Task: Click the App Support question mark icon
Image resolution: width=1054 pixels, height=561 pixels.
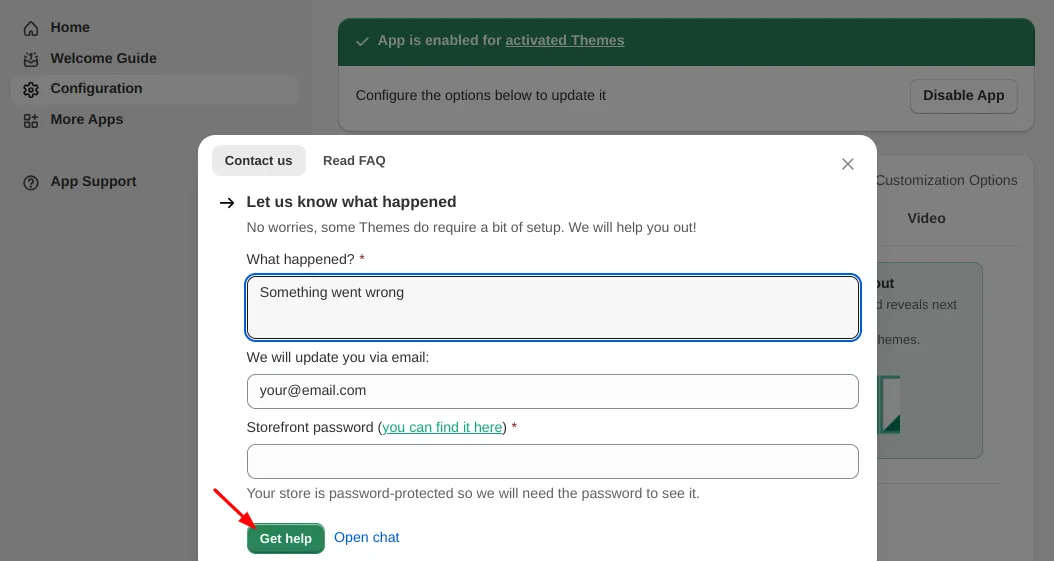Action: pos(31,182)
